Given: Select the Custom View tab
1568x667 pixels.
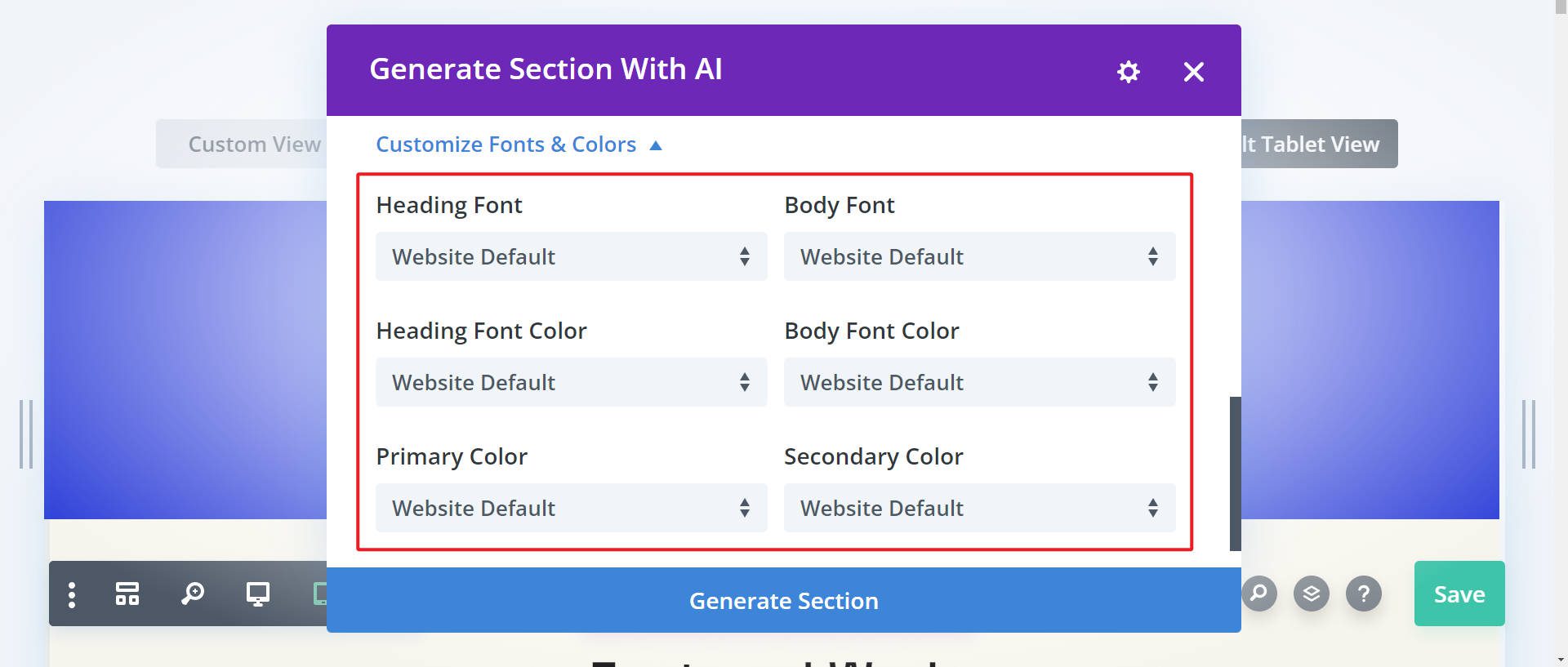Looking at the screenshot, I should (254, 145).
